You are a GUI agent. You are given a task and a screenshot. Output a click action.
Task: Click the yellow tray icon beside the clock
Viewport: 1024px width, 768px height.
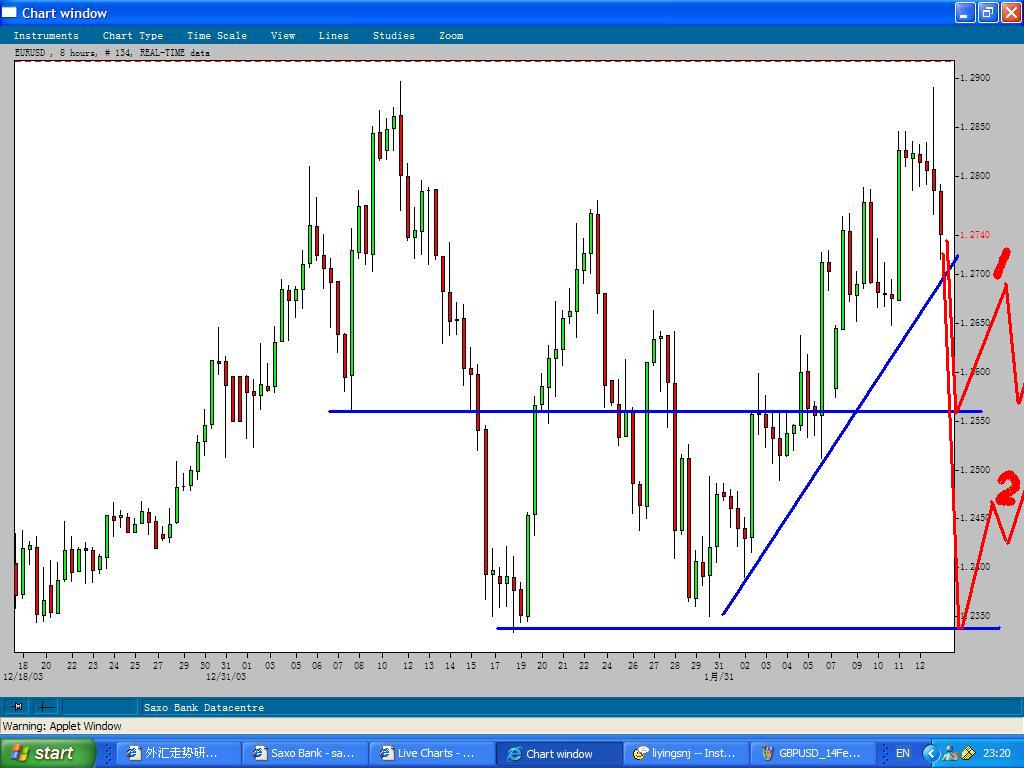point(967,754)
